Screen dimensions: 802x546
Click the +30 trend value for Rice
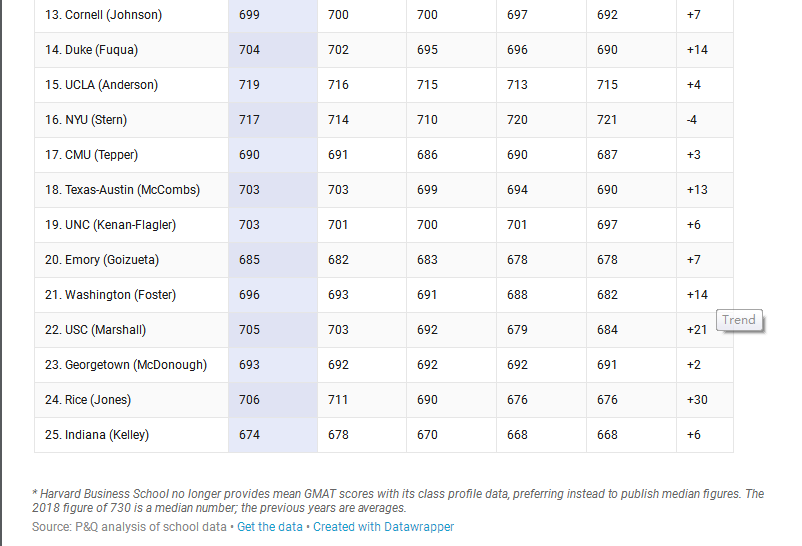click(x=697, y=400)
